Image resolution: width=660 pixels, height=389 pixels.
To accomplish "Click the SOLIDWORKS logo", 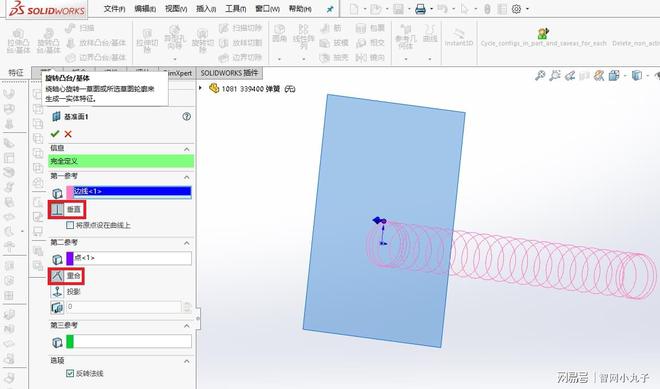I will [47, 9].
